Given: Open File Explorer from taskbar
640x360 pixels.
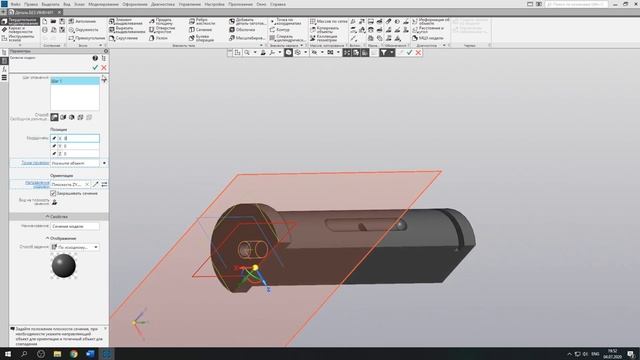Looking at the screenshot, I should 57,354.
